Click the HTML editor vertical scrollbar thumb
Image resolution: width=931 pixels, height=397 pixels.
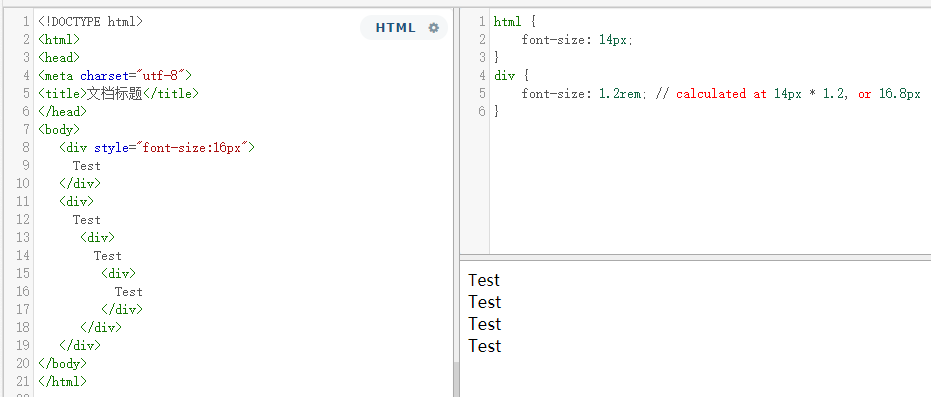[x=456, y=380]
